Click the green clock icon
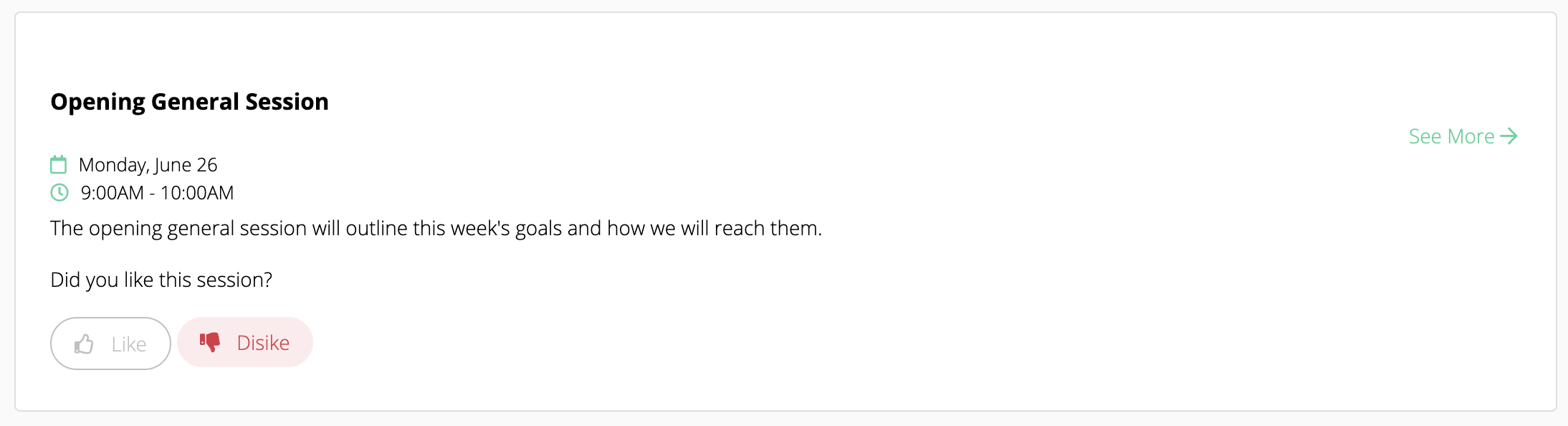This screenshot has width=1568, height=426. click(x=59, y=192)
